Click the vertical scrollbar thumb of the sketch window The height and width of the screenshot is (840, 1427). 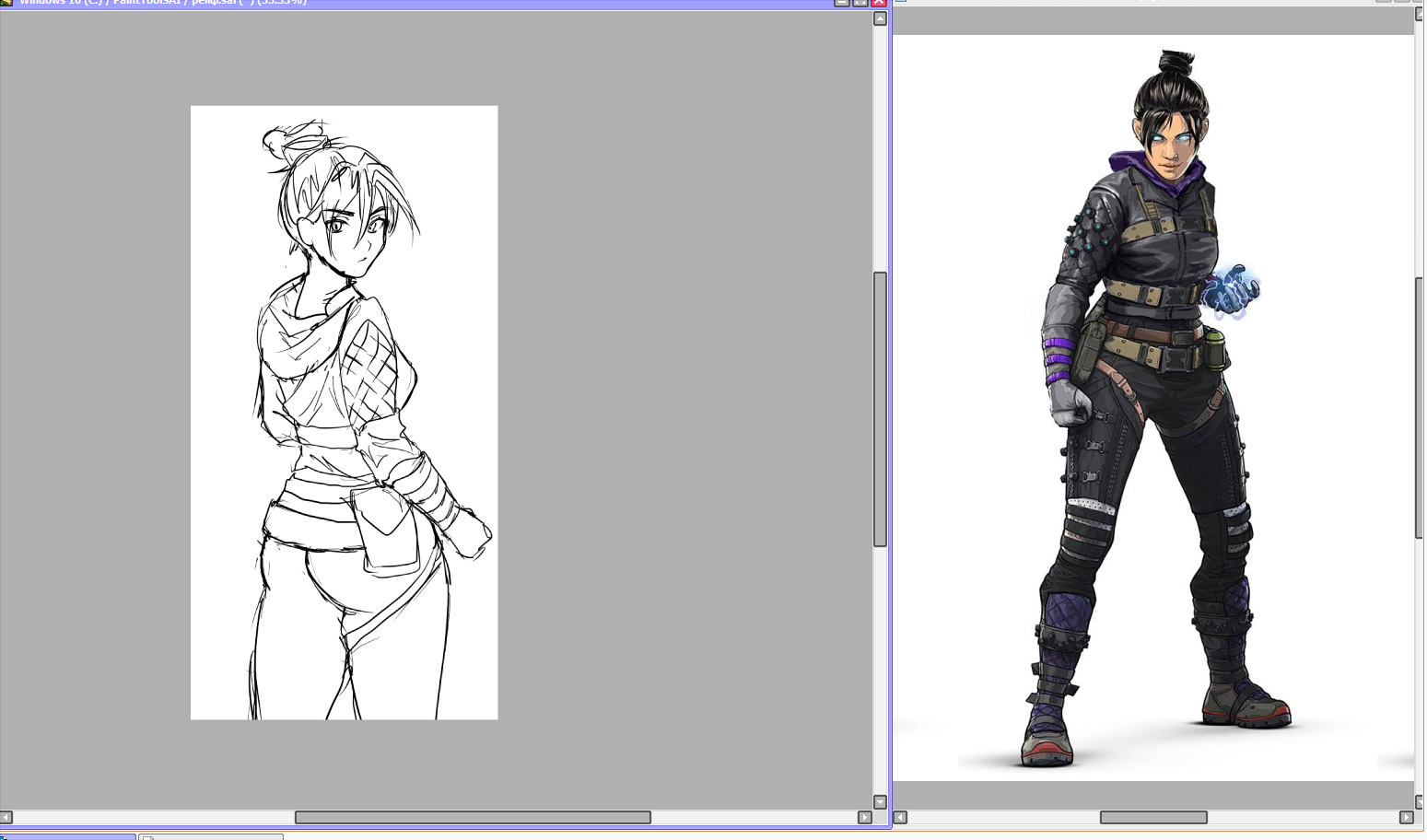[x=880, y=409]
